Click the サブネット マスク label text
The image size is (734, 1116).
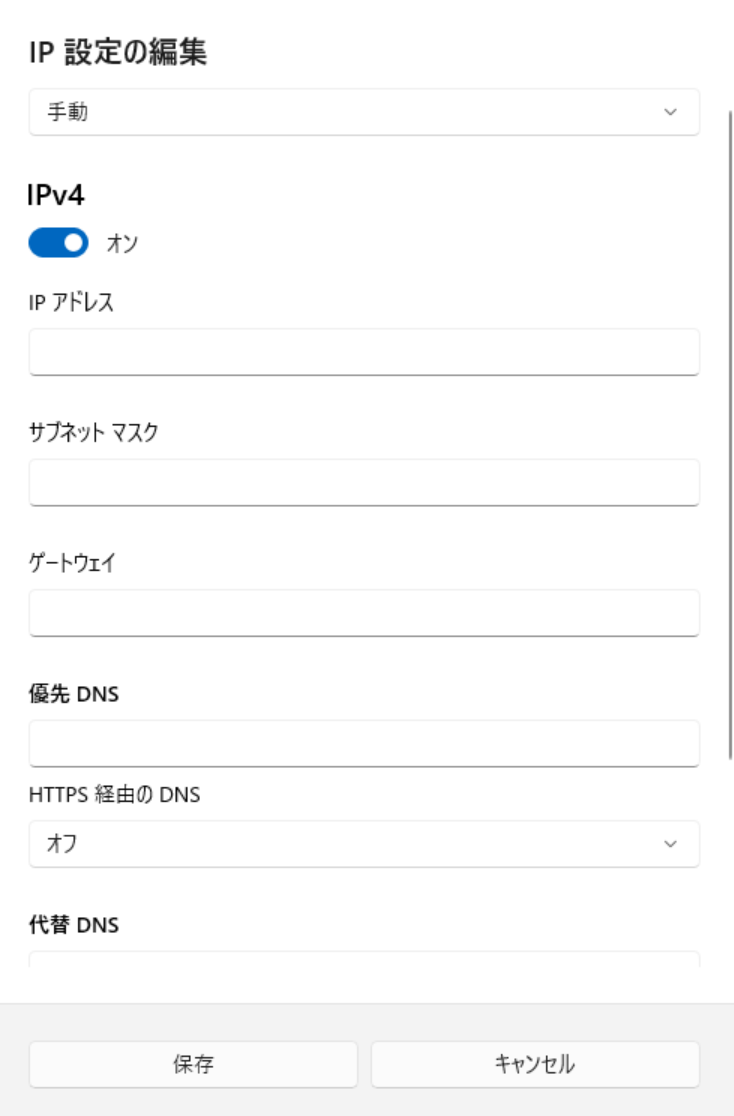[x=93, y=432]
